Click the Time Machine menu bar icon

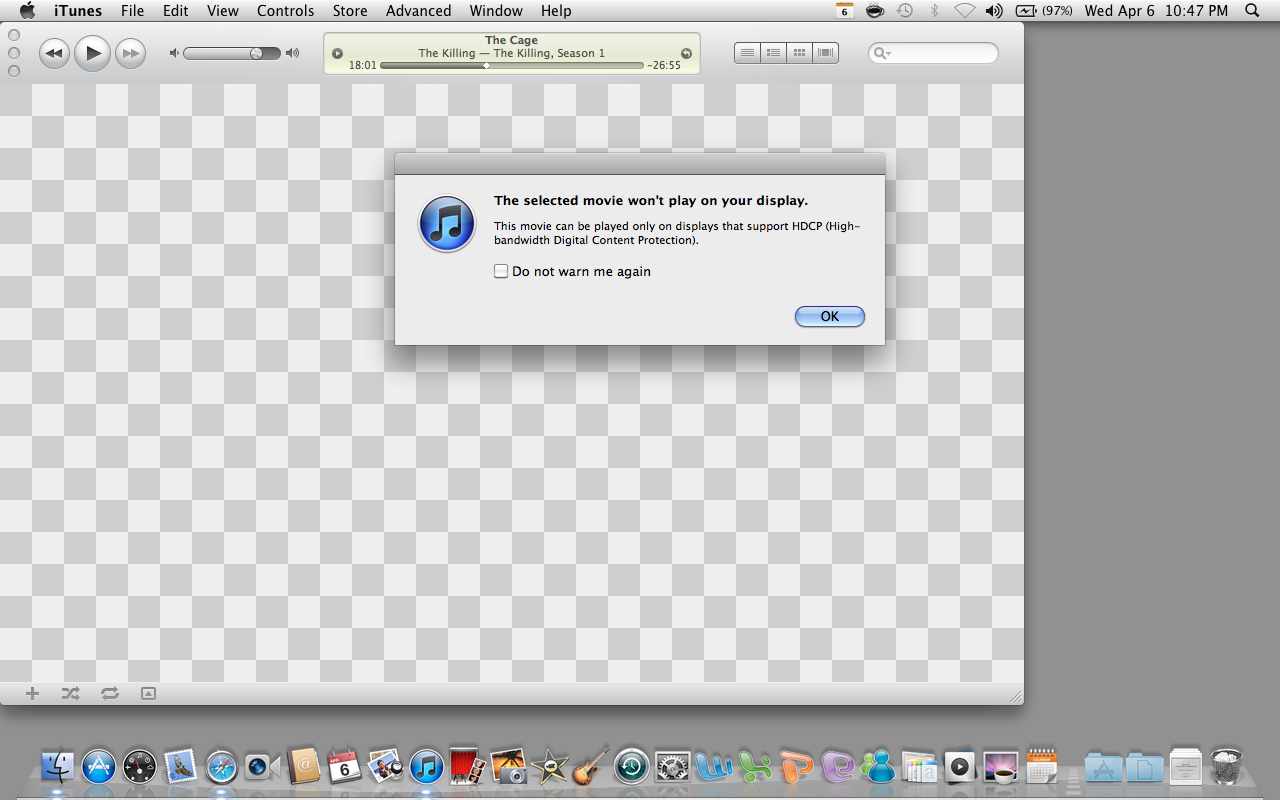pos(905,10)
